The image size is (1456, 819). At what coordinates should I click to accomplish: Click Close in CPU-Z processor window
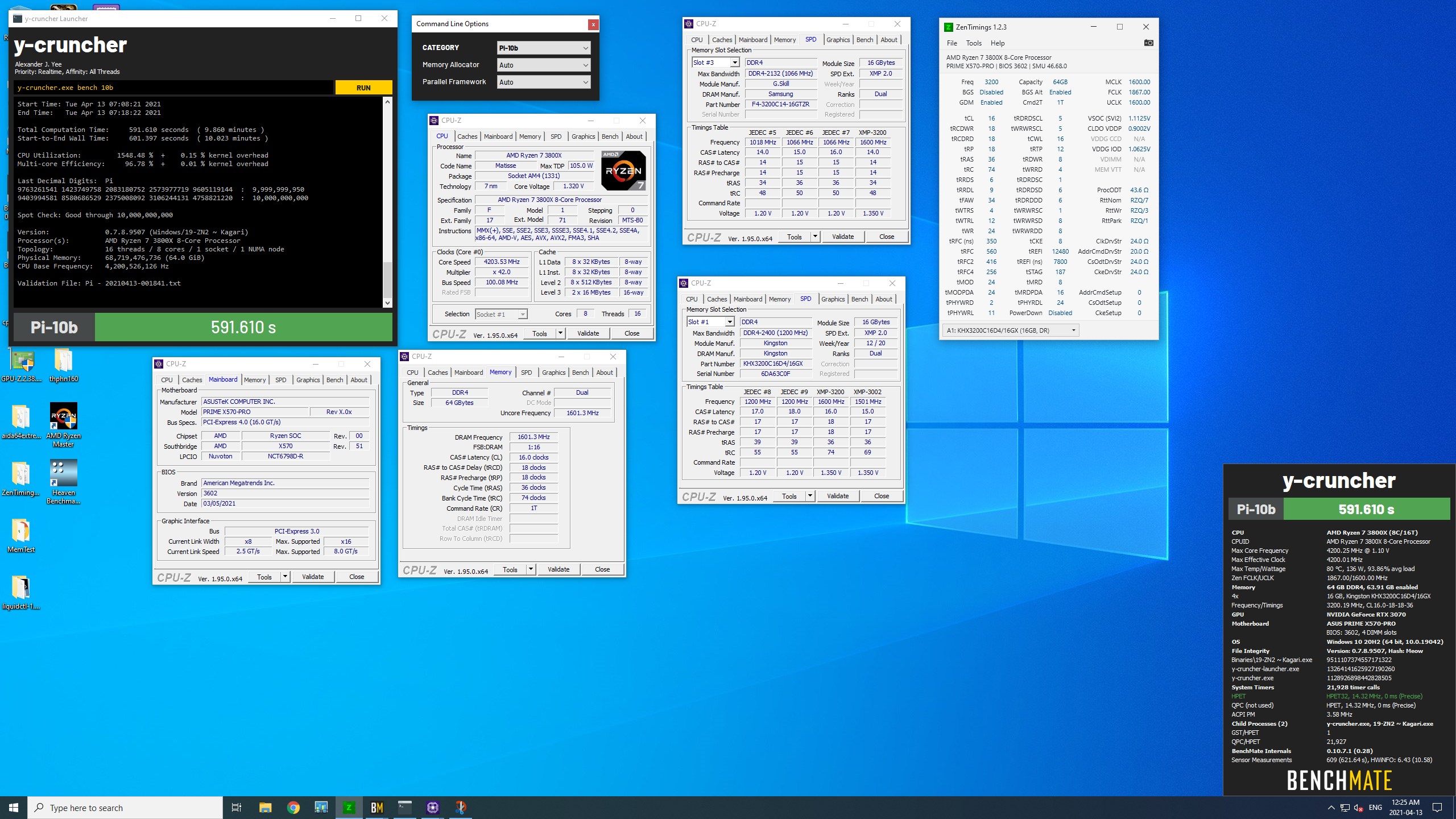pyautogui.click(x=632, y=333)
